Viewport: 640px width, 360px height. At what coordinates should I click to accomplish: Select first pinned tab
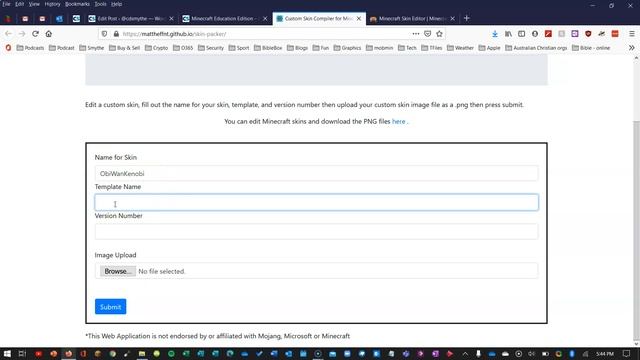8,19
